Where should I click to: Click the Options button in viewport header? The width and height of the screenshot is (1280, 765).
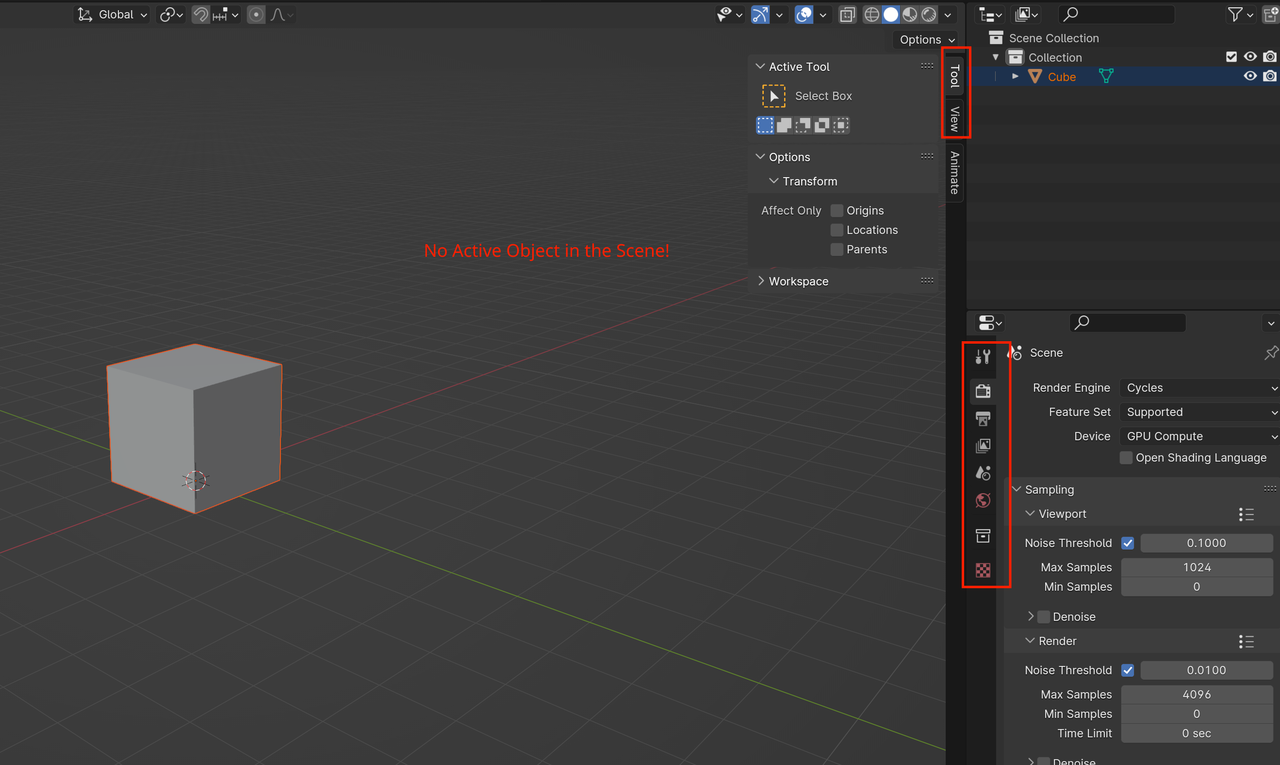point(926,40)
